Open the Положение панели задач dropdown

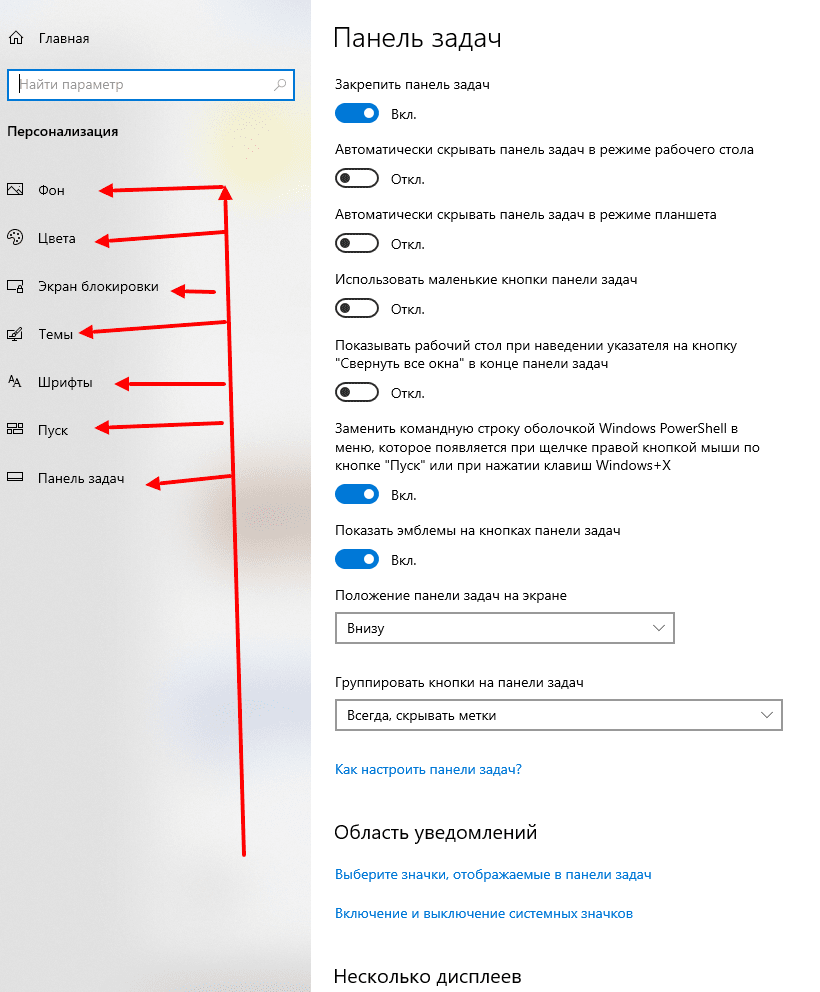point(504,628)
